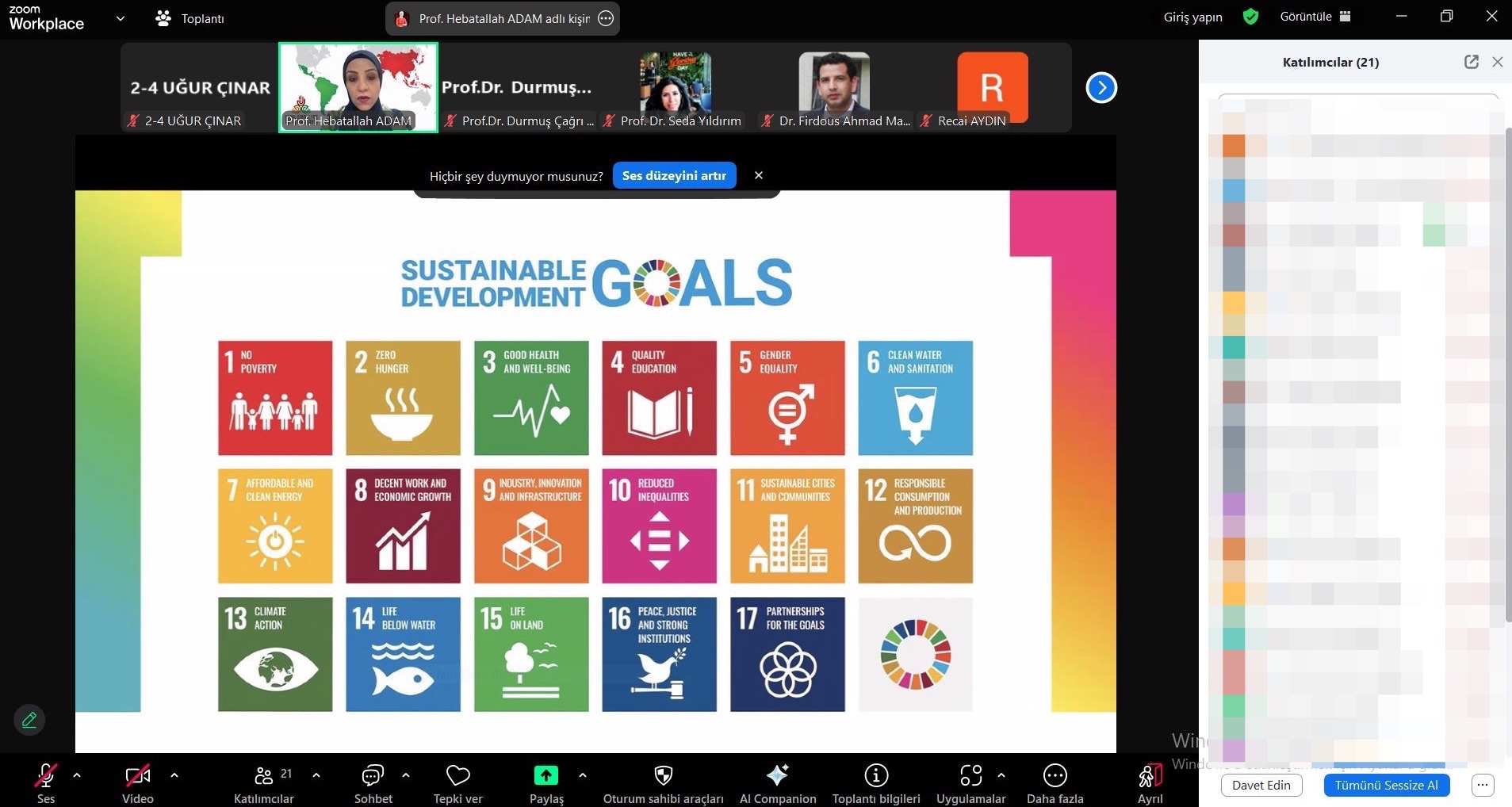Open Zoom Workplace dropdown chevron
This screenshot has width=1512, height=807.
point(121,17)
